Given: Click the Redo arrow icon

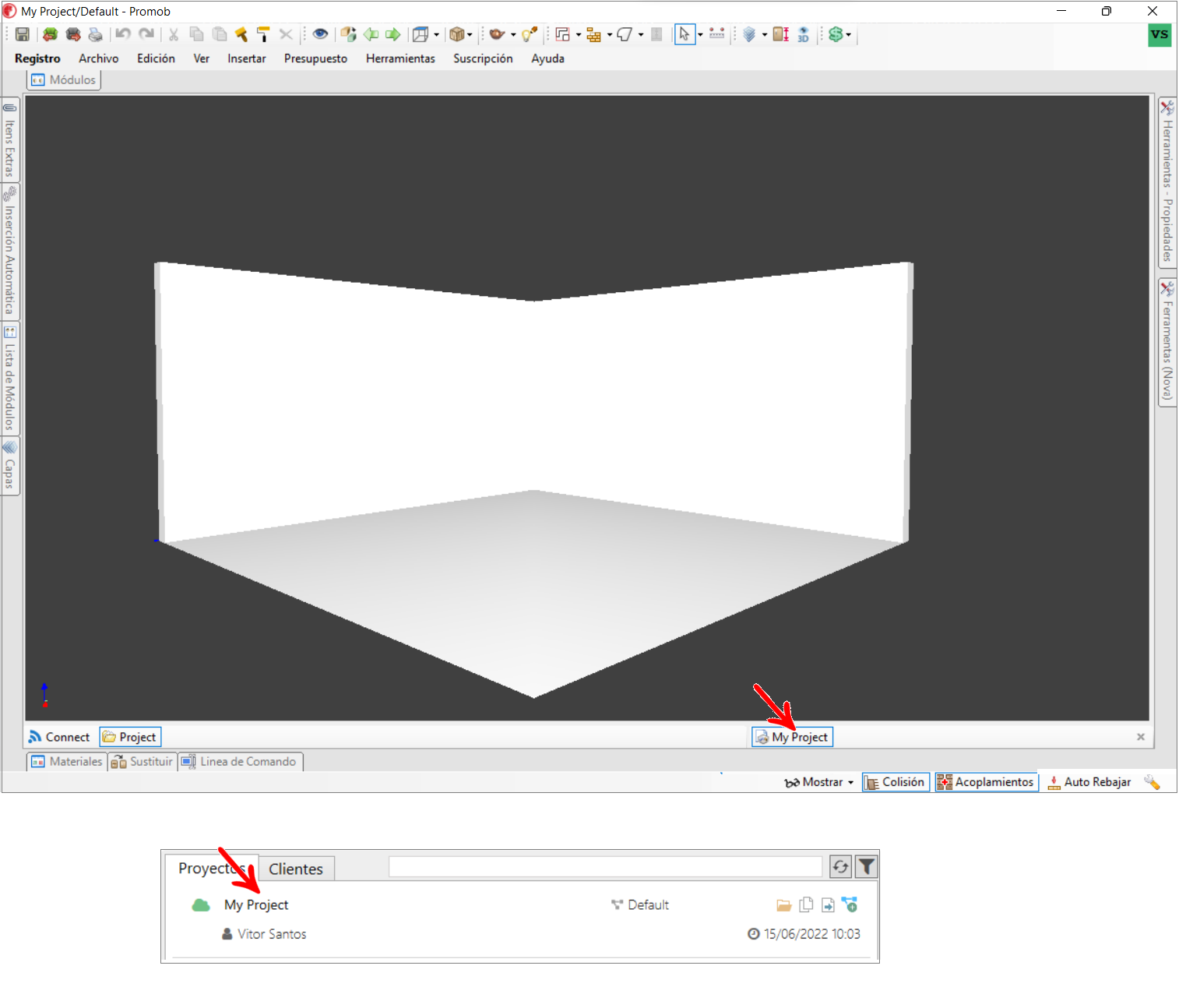Looking at the screenshot, I should point(146,34).
